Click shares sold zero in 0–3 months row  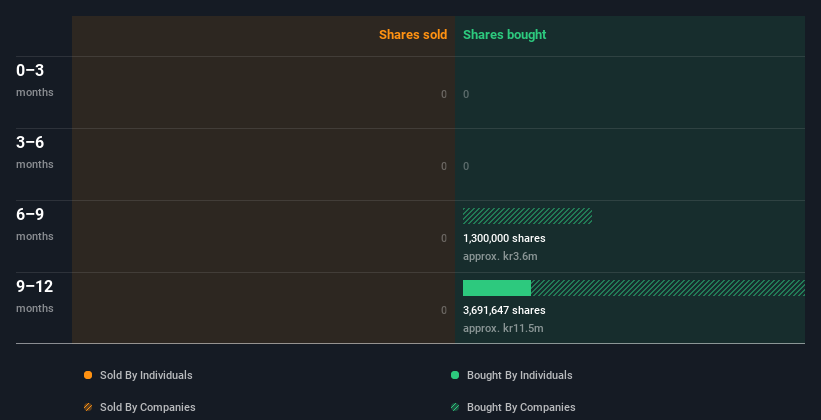[x=444, y=94]
